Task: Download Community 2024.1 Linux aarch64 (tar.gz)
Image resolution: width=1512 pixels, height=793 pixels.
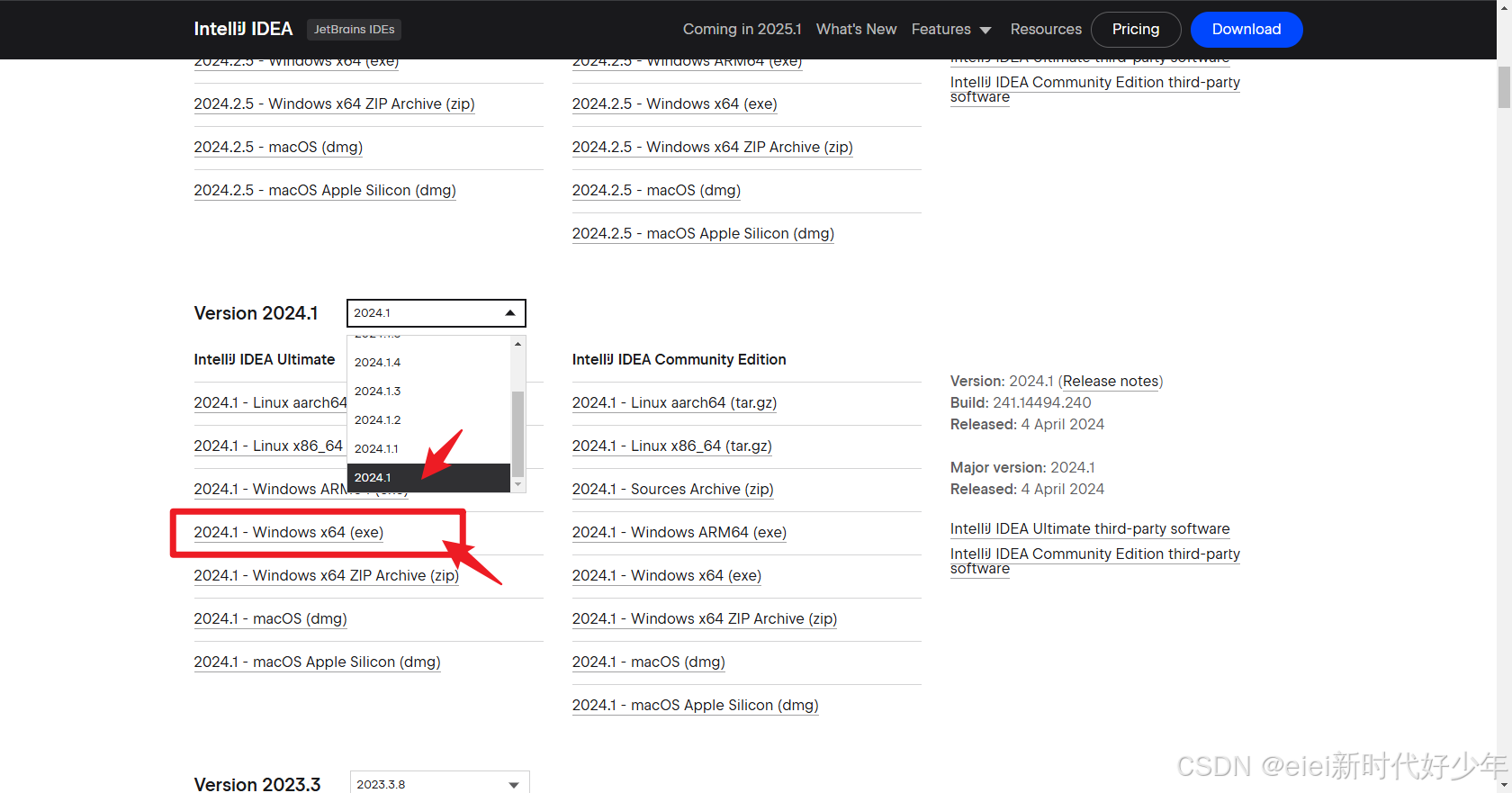Action: pyautogui.click(x=674, y=402)
